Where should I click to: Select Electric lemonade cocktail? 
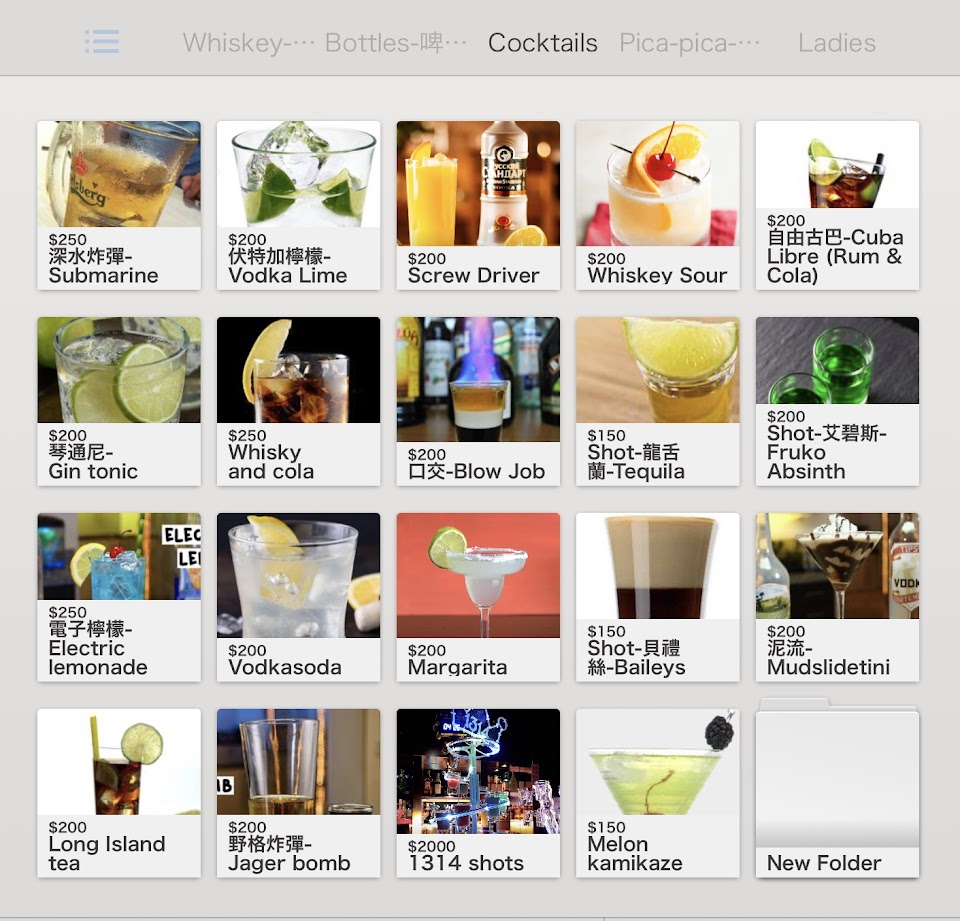pos(119,597)
